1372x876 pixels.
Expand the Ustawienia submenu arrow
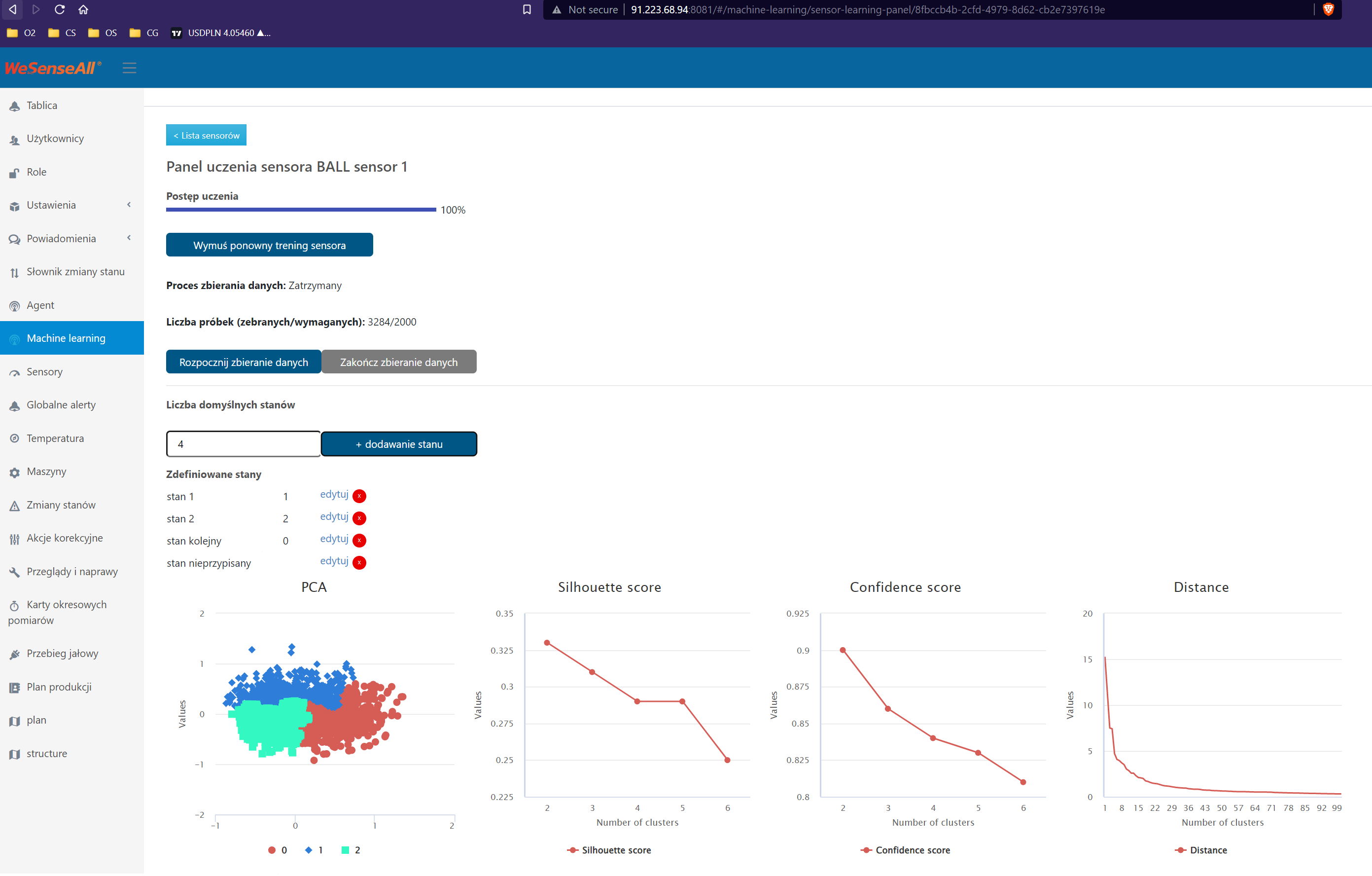point(129,205)
